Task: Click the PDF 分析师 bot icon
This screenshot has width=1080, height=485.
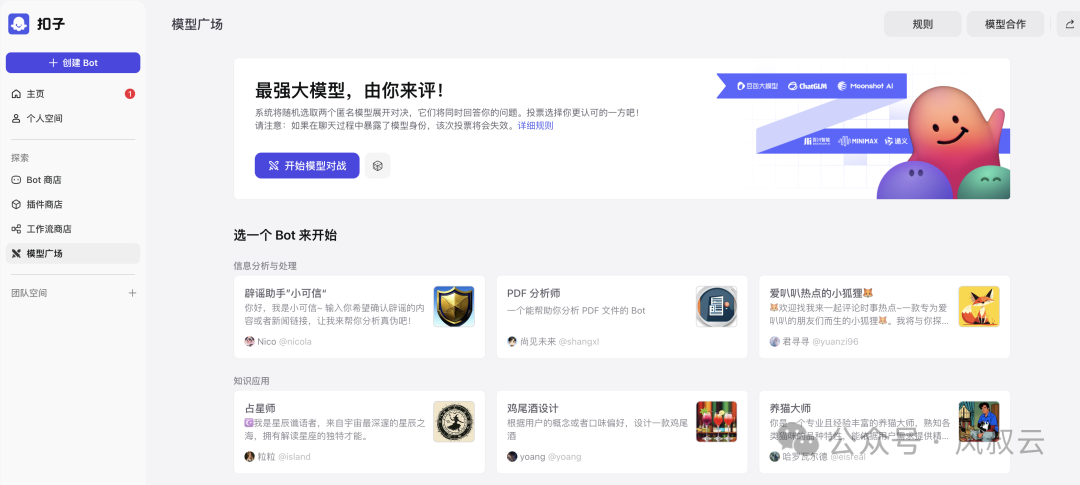Action: pos(716,306)
